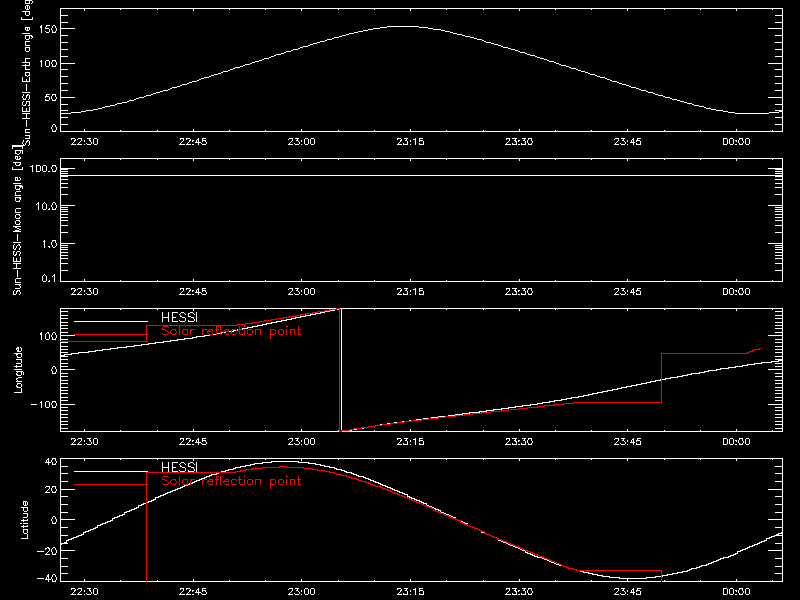Click the 100 tick on Longitude axis
This screenshot has width=800, height=600.
click(49, 336)
